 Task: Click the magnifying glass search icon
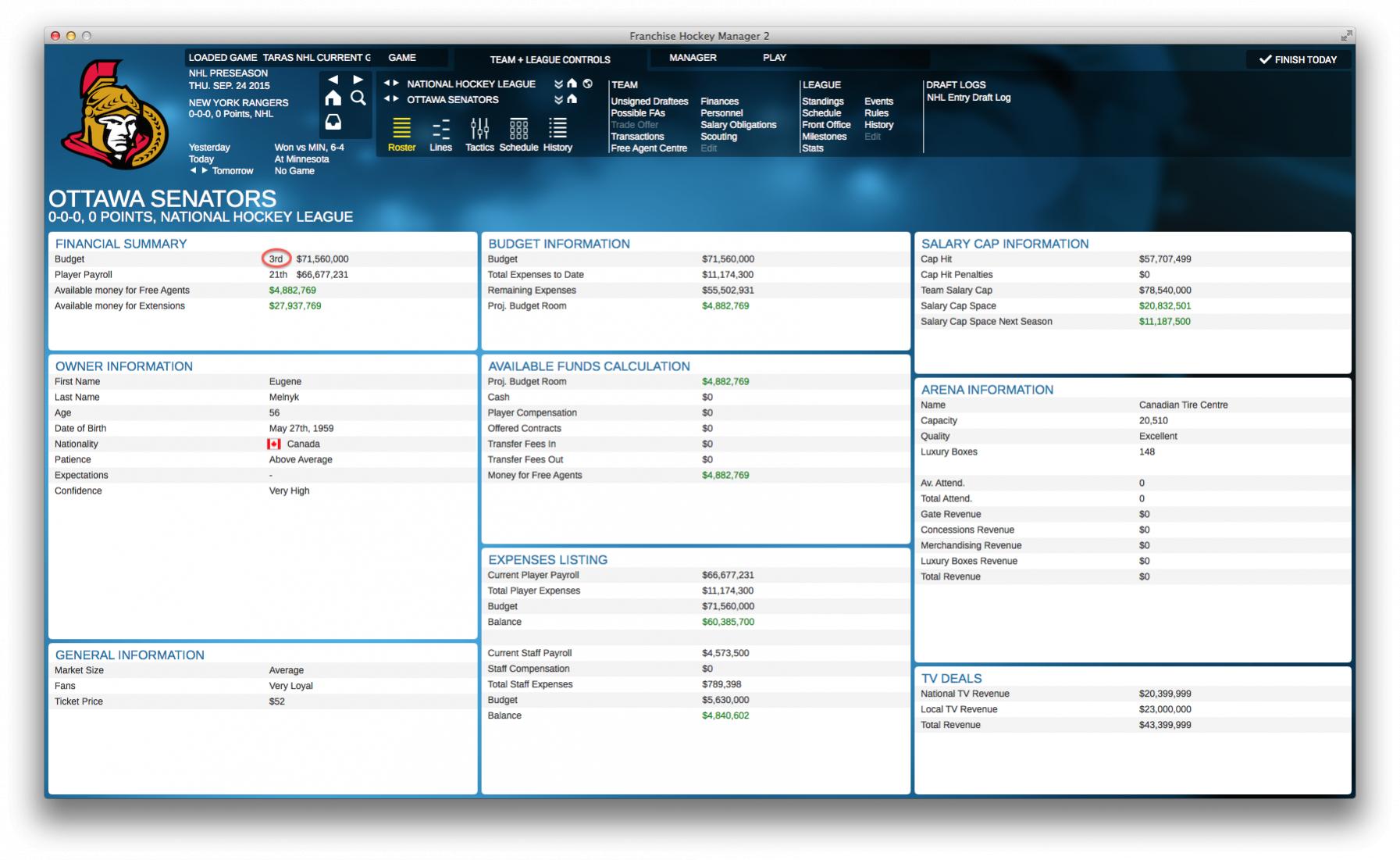(x=358, y=98)
